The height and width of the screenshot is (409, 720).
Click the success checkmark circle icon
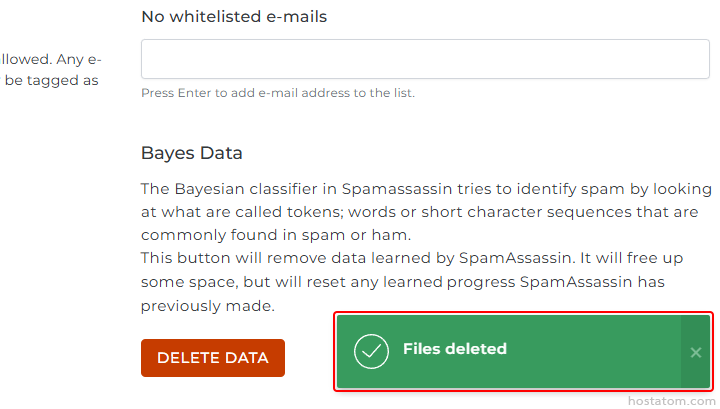pyautogui.click(x=371, y=350)
